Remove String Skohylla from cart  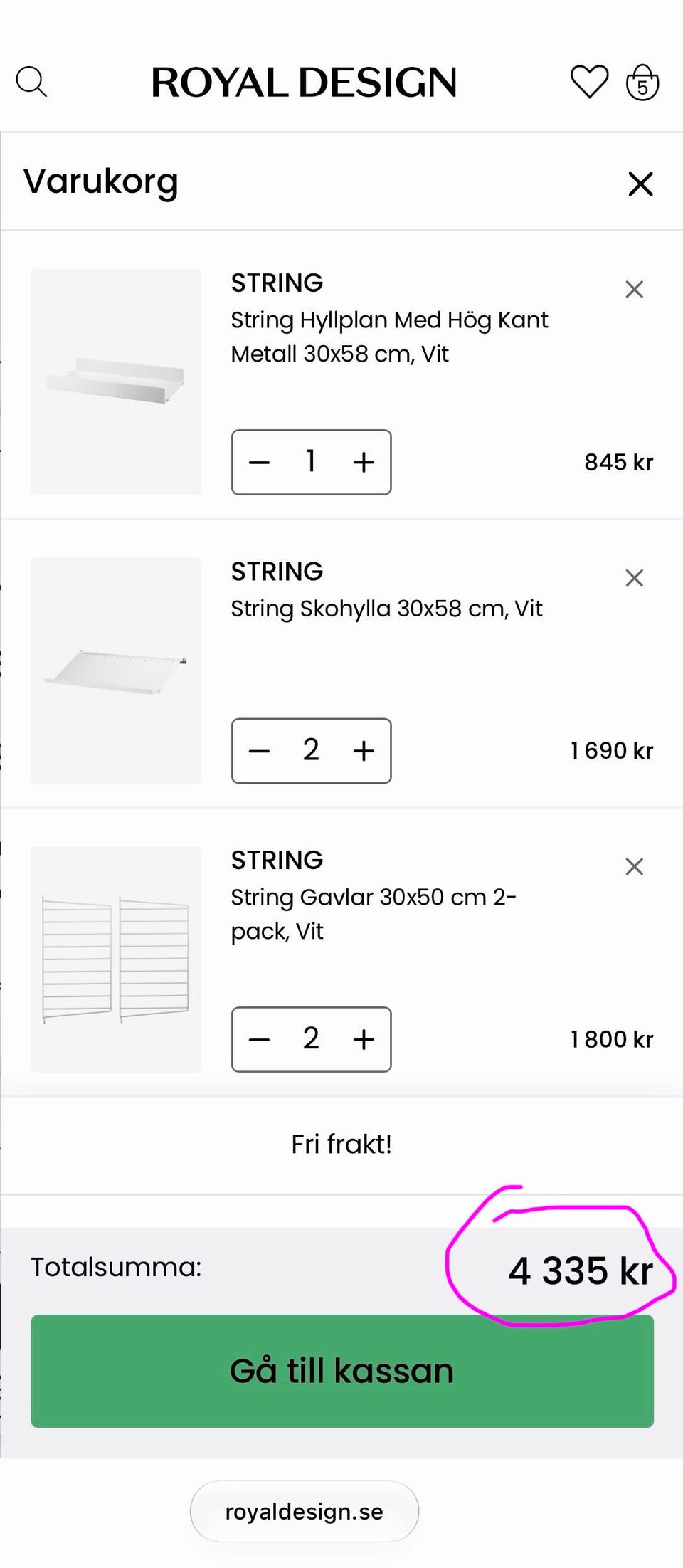pyautogui.click(x=634, y=577)
